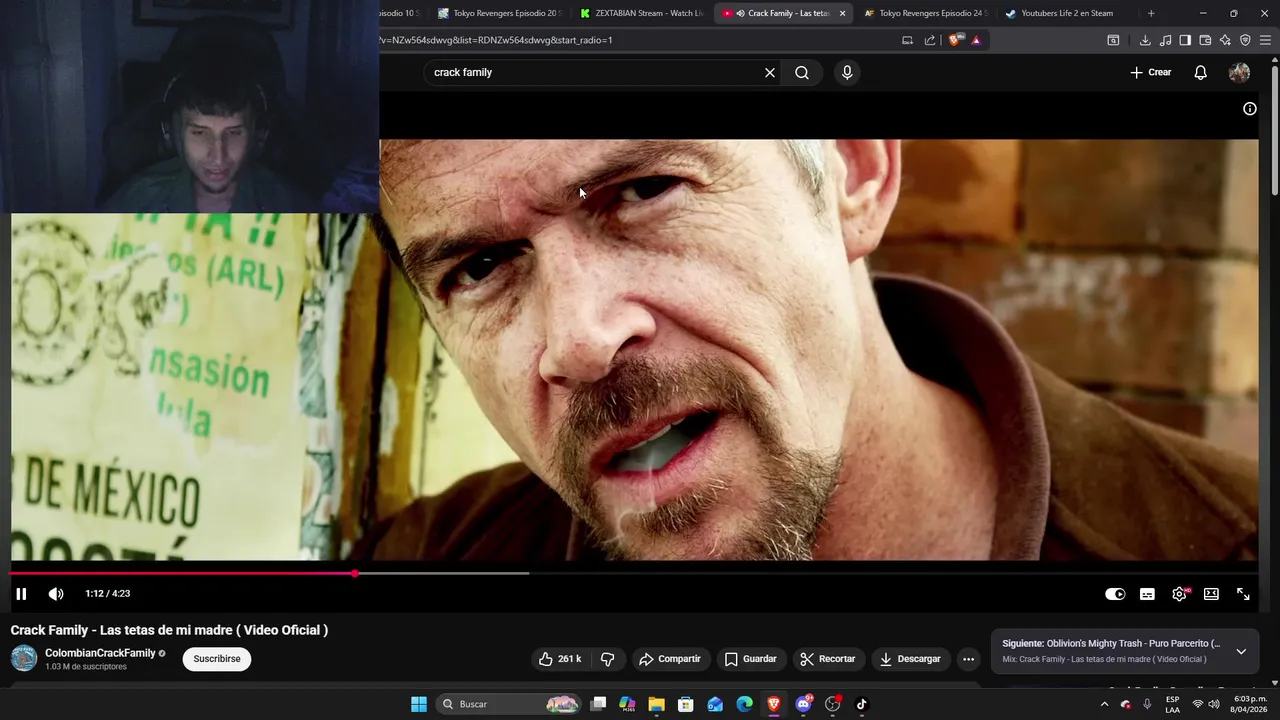The height and width of the screenshot is (720, 1280).
Task: Click the red progress bar scrubber dot
Action: pos(355,573)
